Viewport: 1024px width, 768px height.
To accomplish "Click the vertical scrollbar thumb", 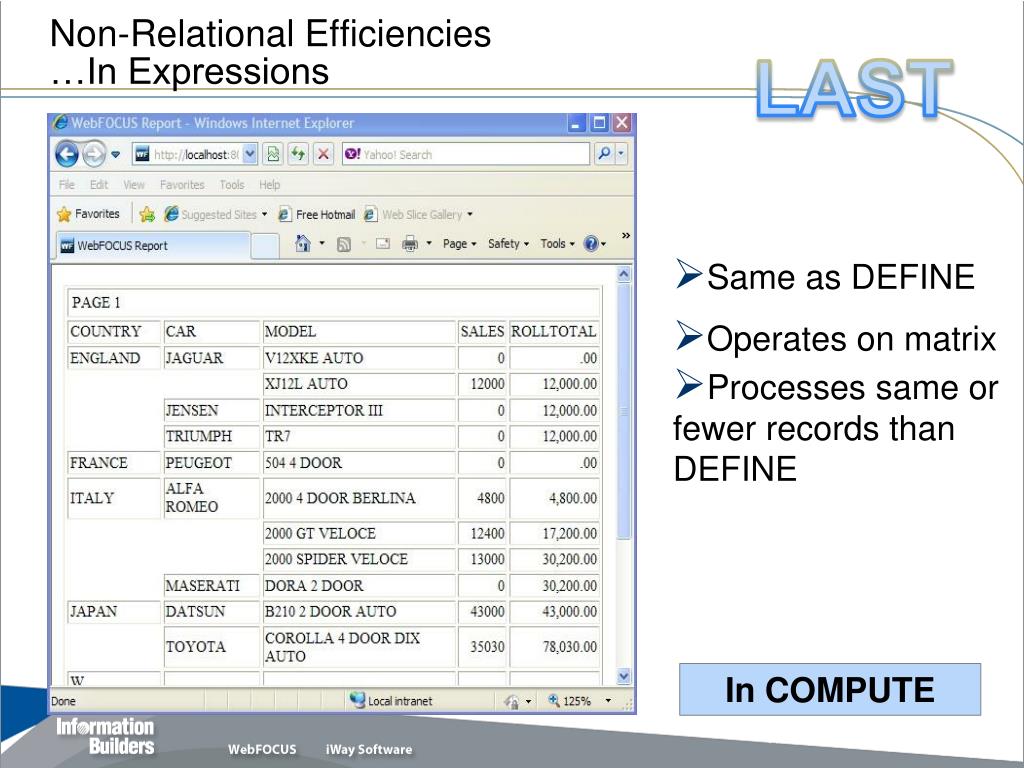I will click(624, 411).
